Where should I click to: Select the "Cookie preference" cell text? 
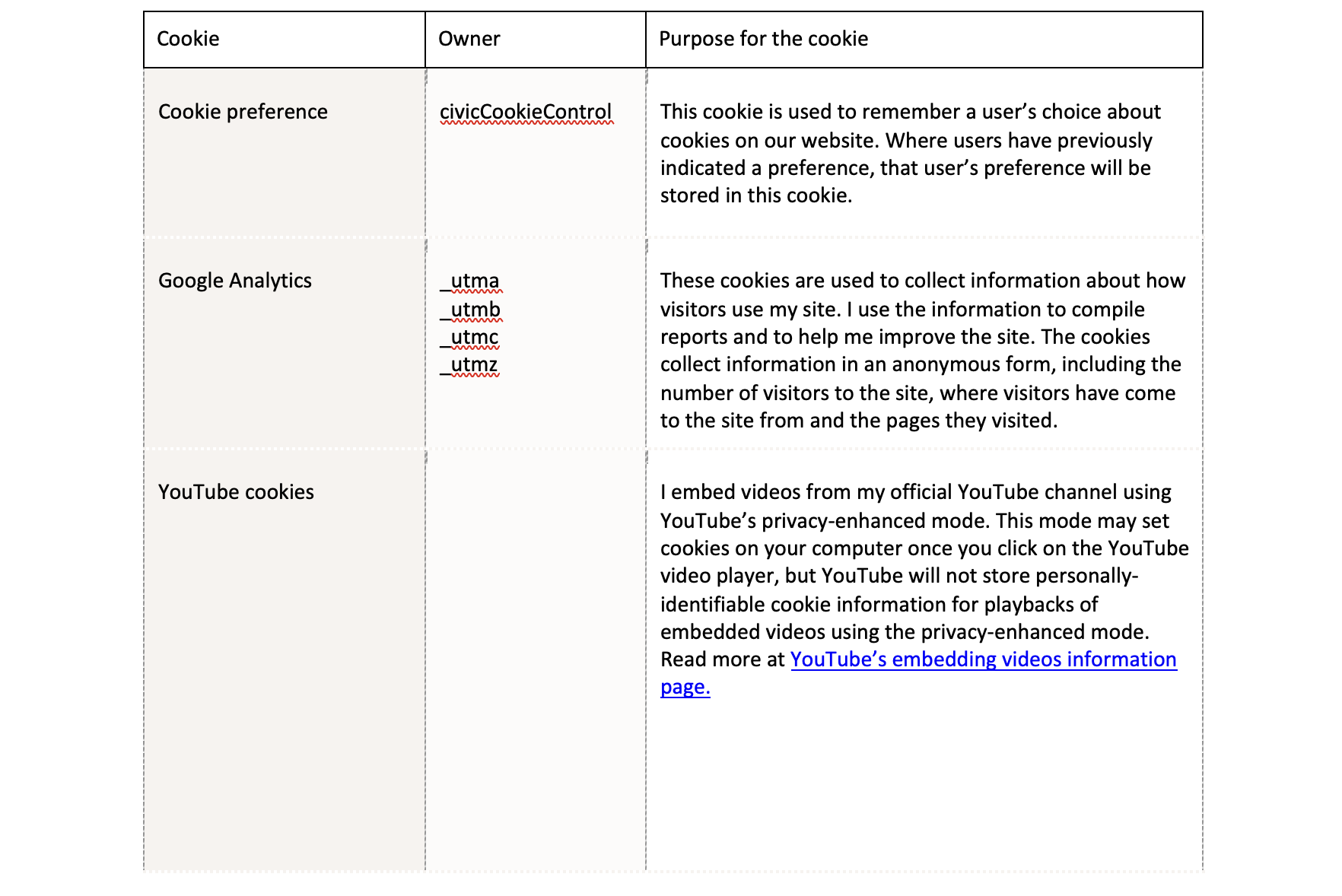[x=243, y=112]
